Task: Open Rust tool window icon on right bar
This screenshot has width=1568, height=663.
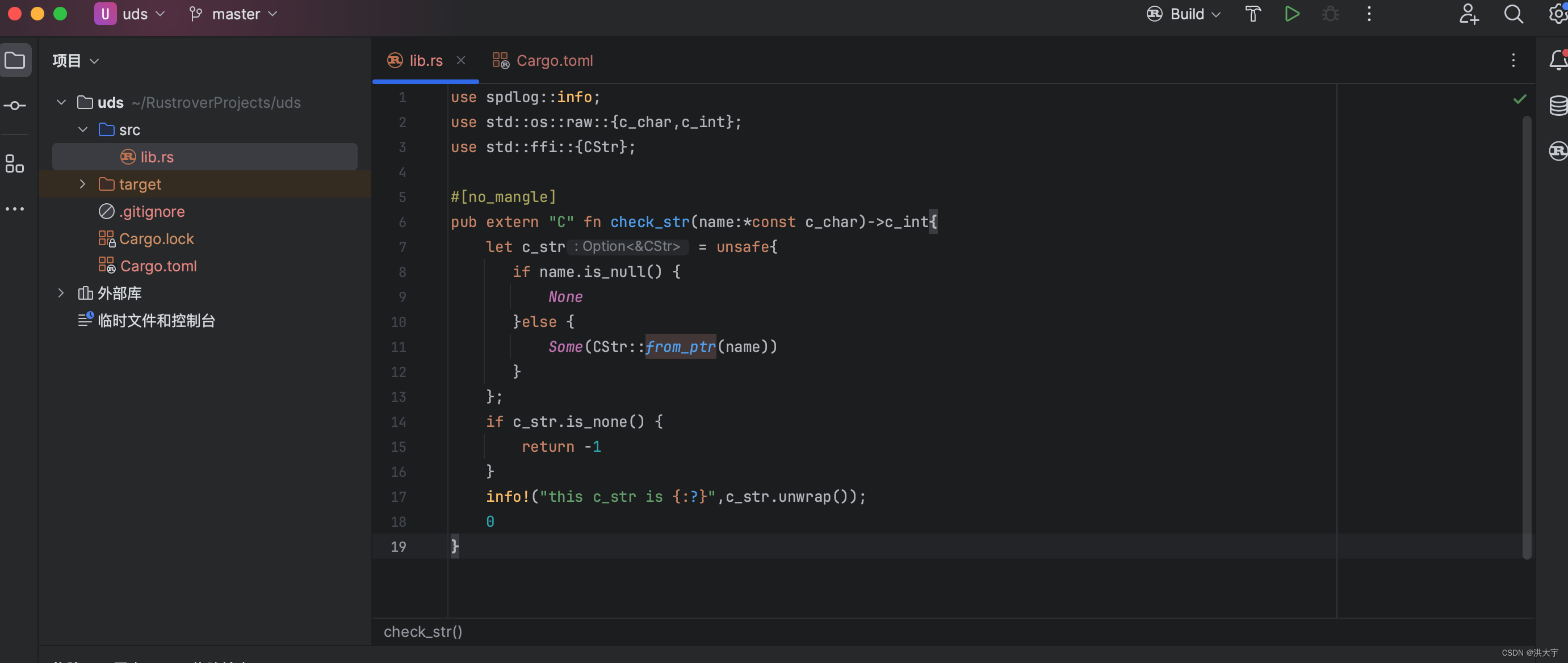Action: tap(1557, 150)
